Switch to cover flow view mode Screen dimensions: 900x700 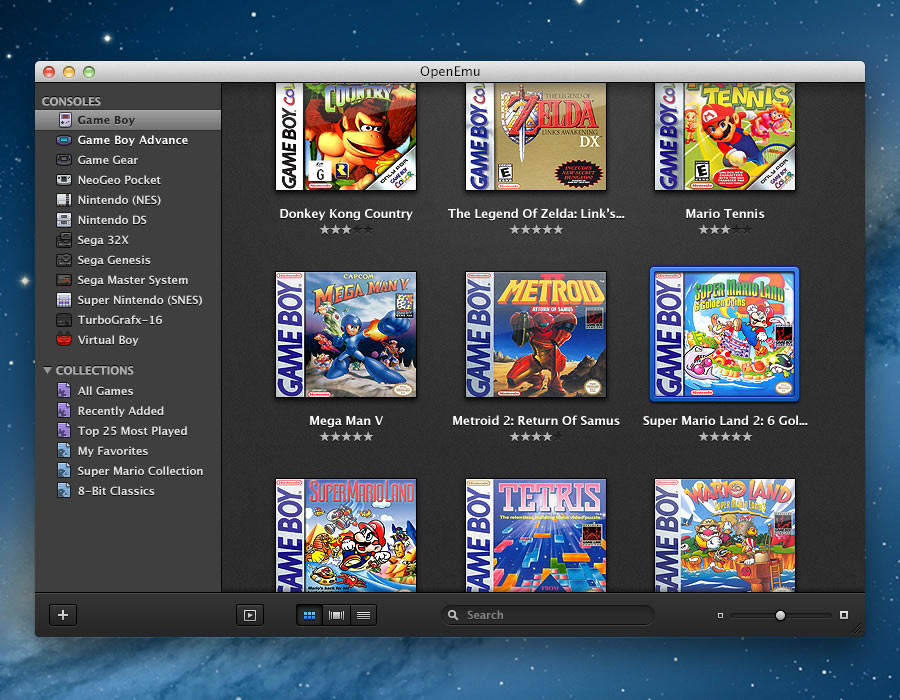(336, 615)
